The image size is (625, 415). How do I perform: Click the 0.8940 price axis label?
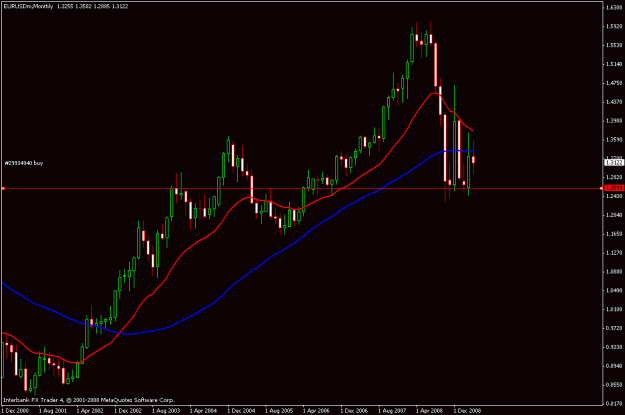point(615,366)
